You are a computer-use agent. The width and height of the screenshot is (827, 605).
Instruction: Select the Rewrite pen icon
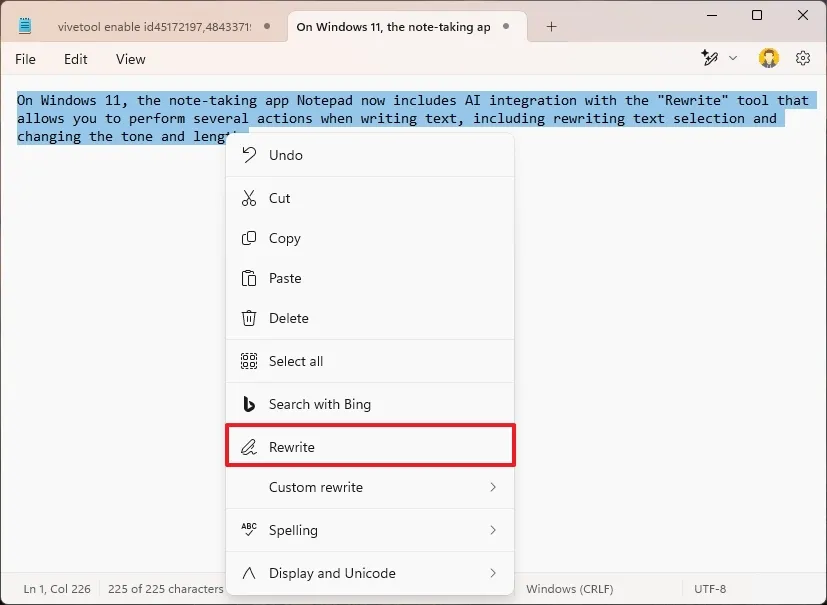[248, 446]
